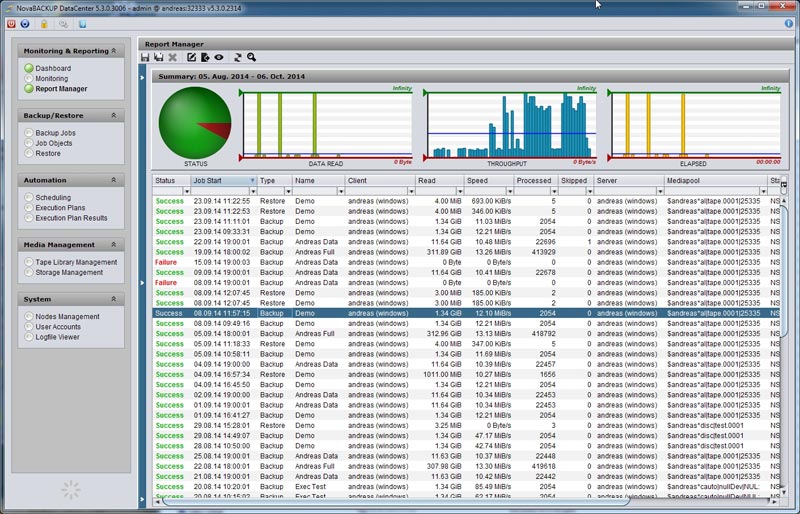Viewport: 800px width, 514px height.
Task: Click the edit pencil icon in Report Manager toolbar
Action: click(191, 57)
